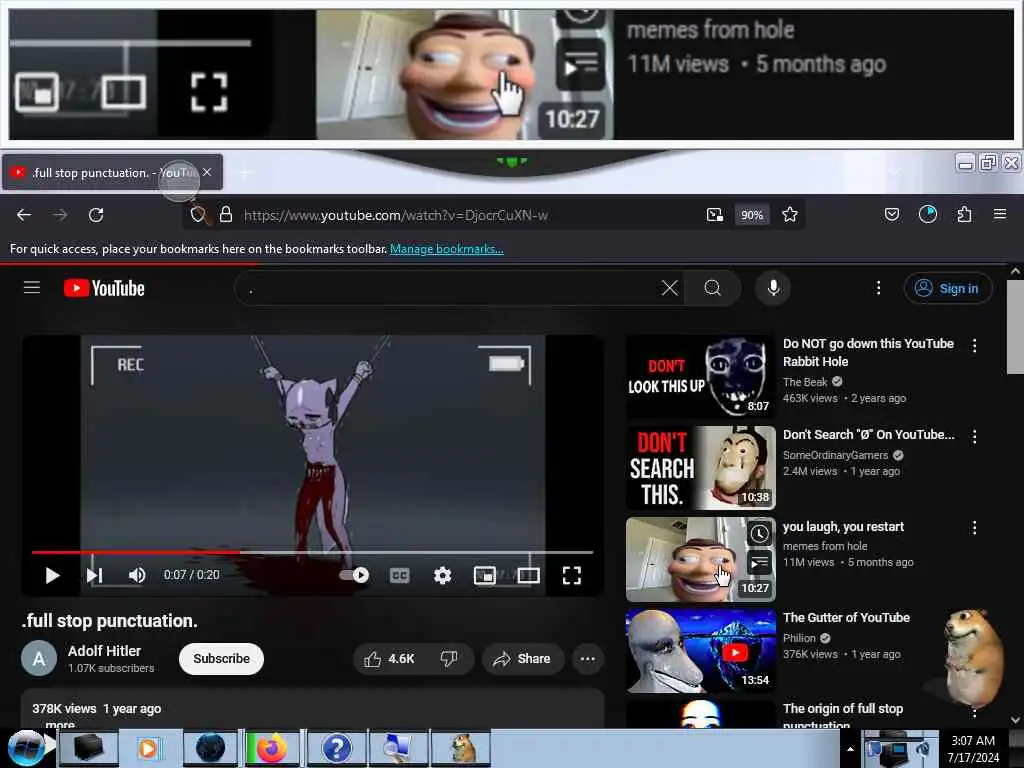Seek on the red video progress bar
1024x768 pixels.
point(312,552)
